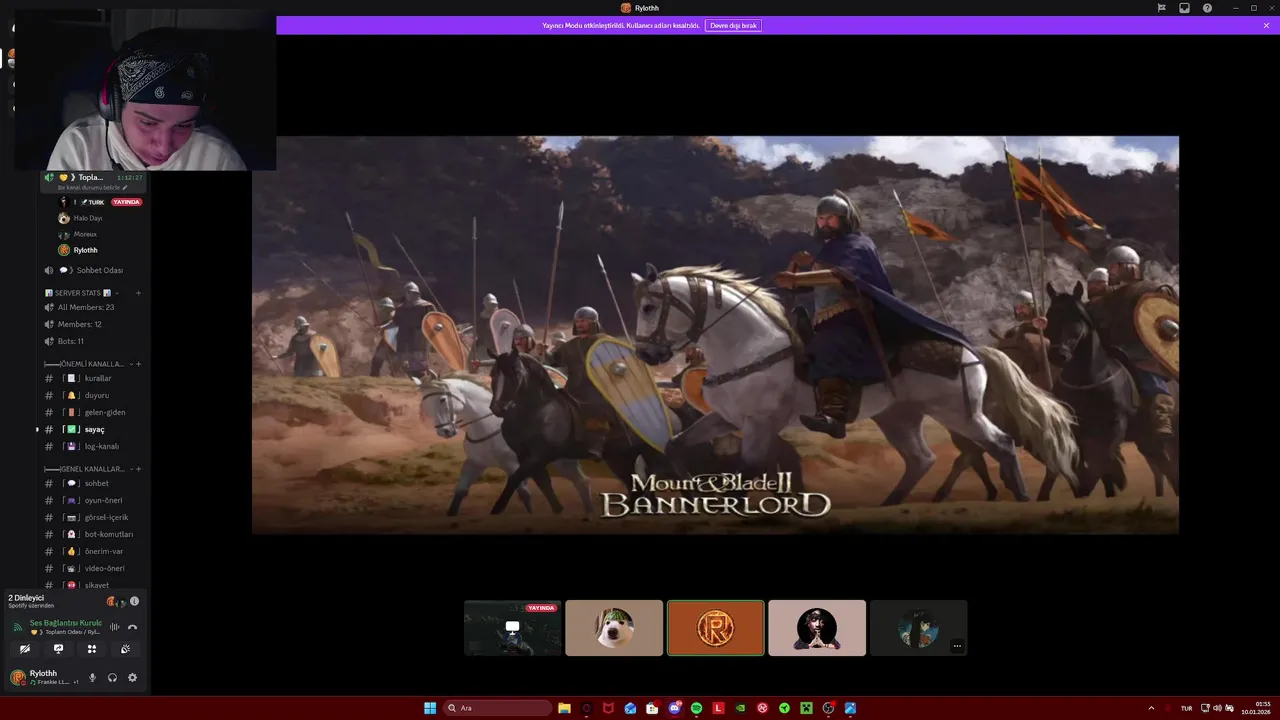Click green voice connection signal icon
1280x720 pixels.
17,627
